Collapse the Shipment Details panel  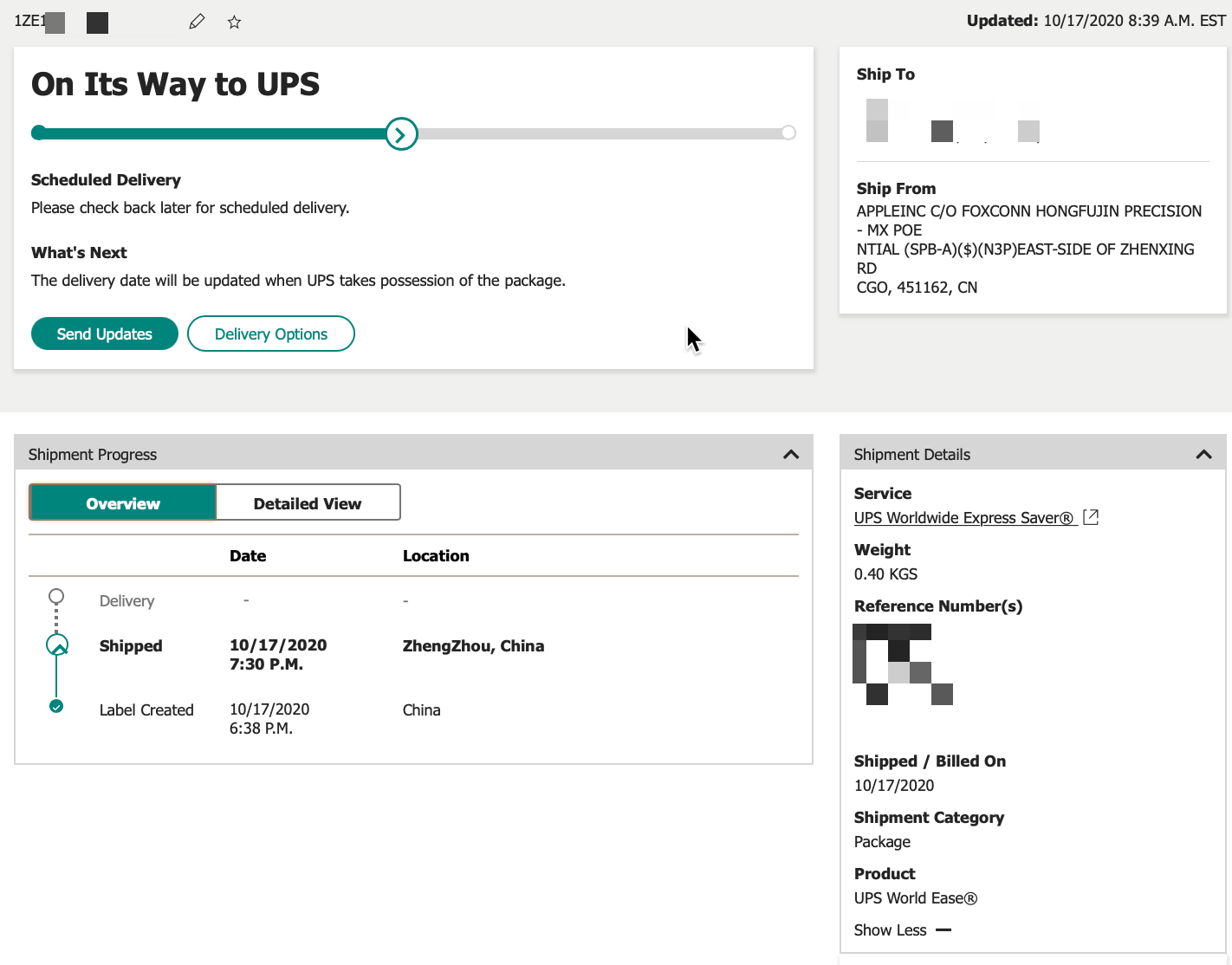[1203, 454]
